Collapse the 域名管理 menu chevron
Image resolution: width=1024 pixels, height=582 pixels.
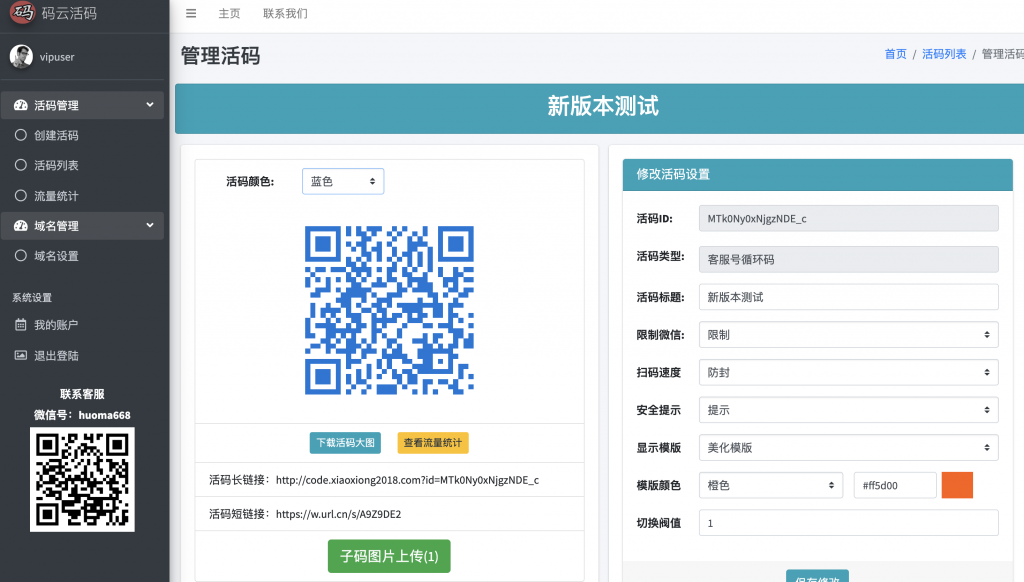click(x=150, y=225)
